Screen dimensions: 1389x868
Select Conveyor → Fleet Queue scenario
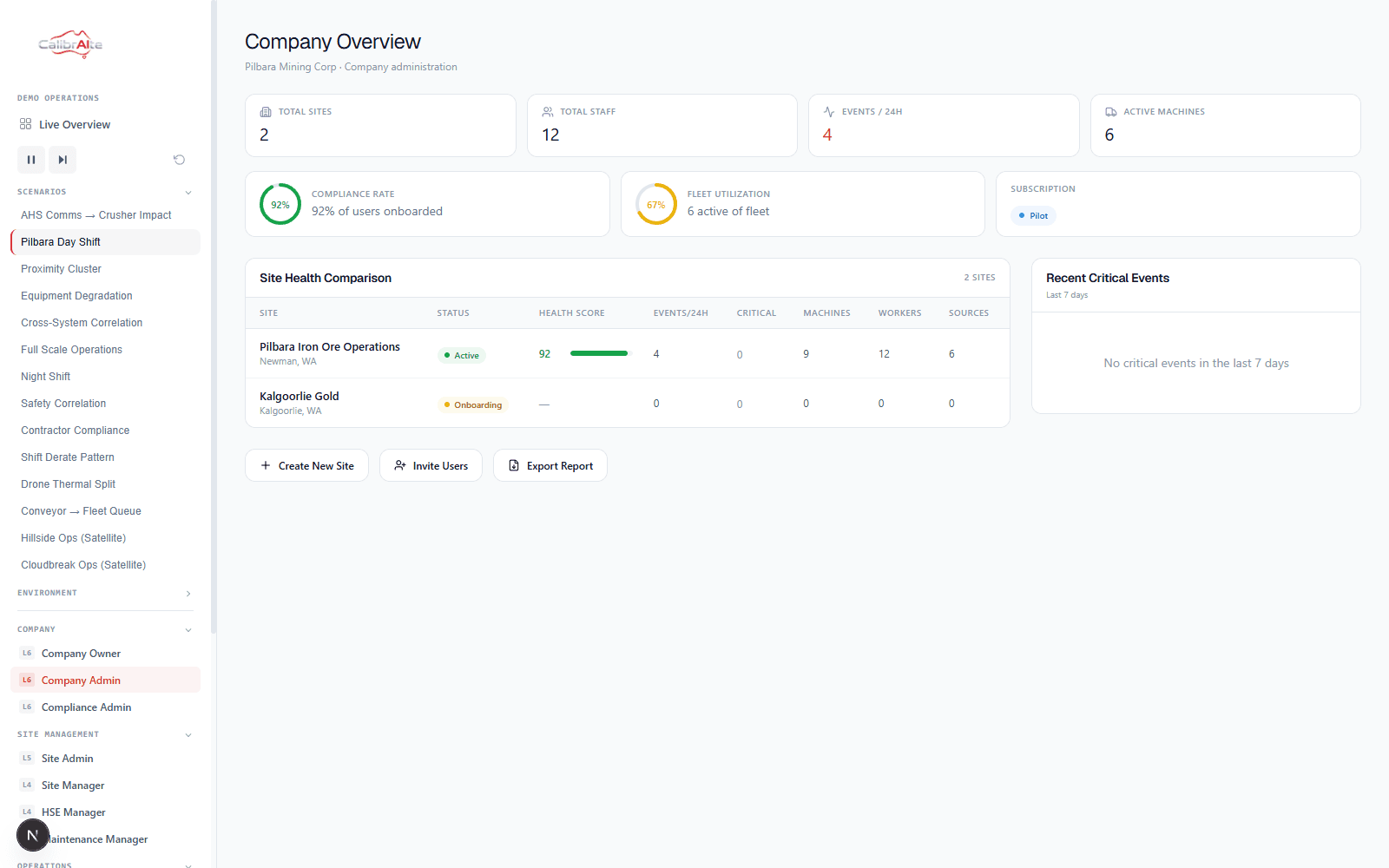pyautogui.click(x=105, y=511)
